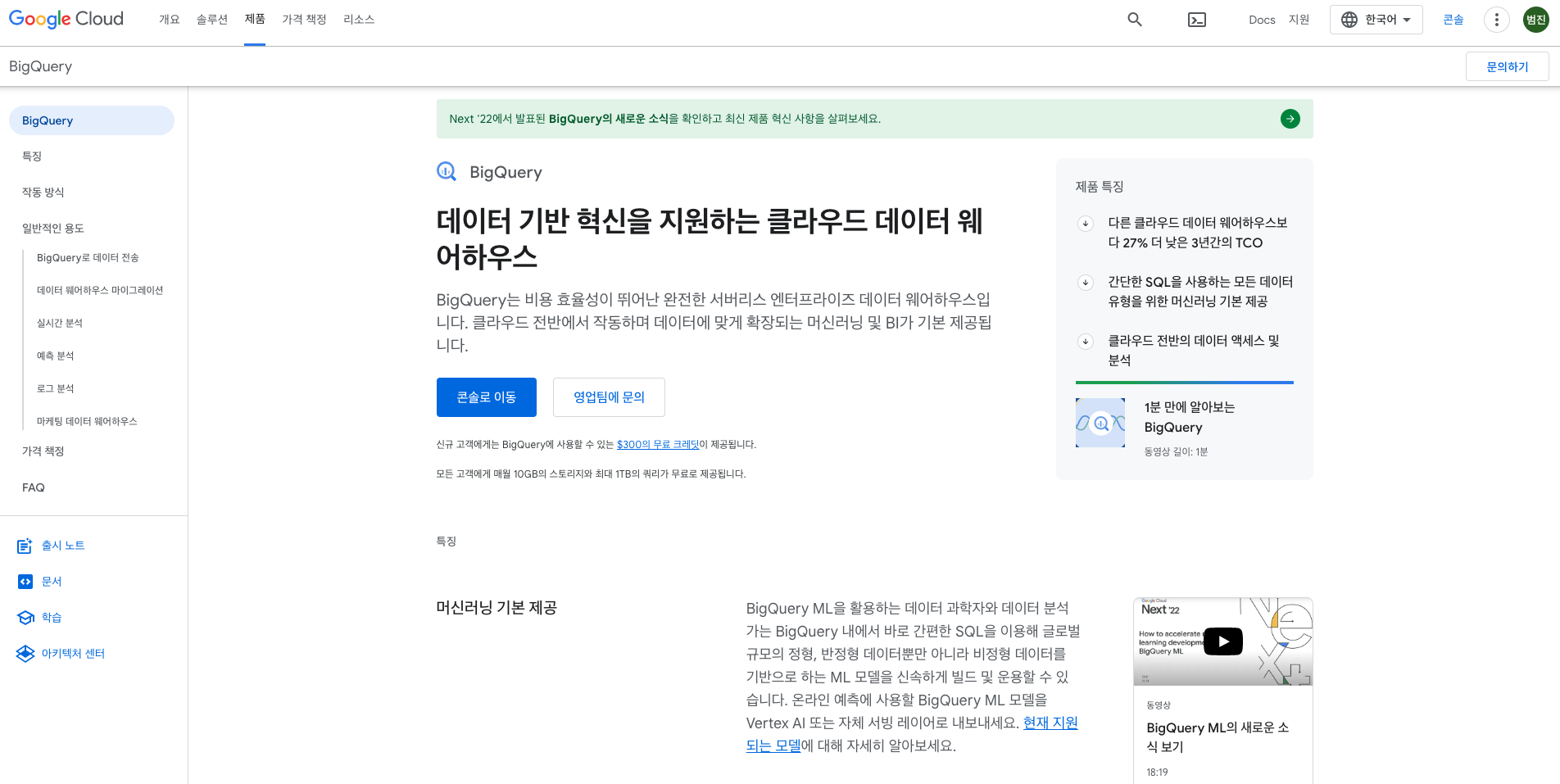Viewport: 1560px width, 784px height.
Task: Click the 머신러닝 기본 제공 heading
Action: click(497, 608)
